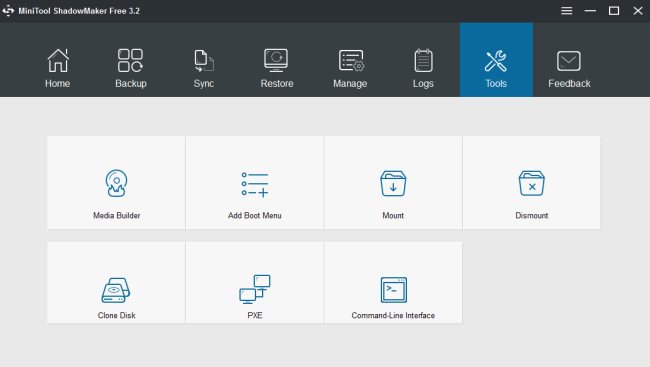
Task: Open the Command-Line Interface terminal icon
Action: pyautogui.click(x=393, y=290)
